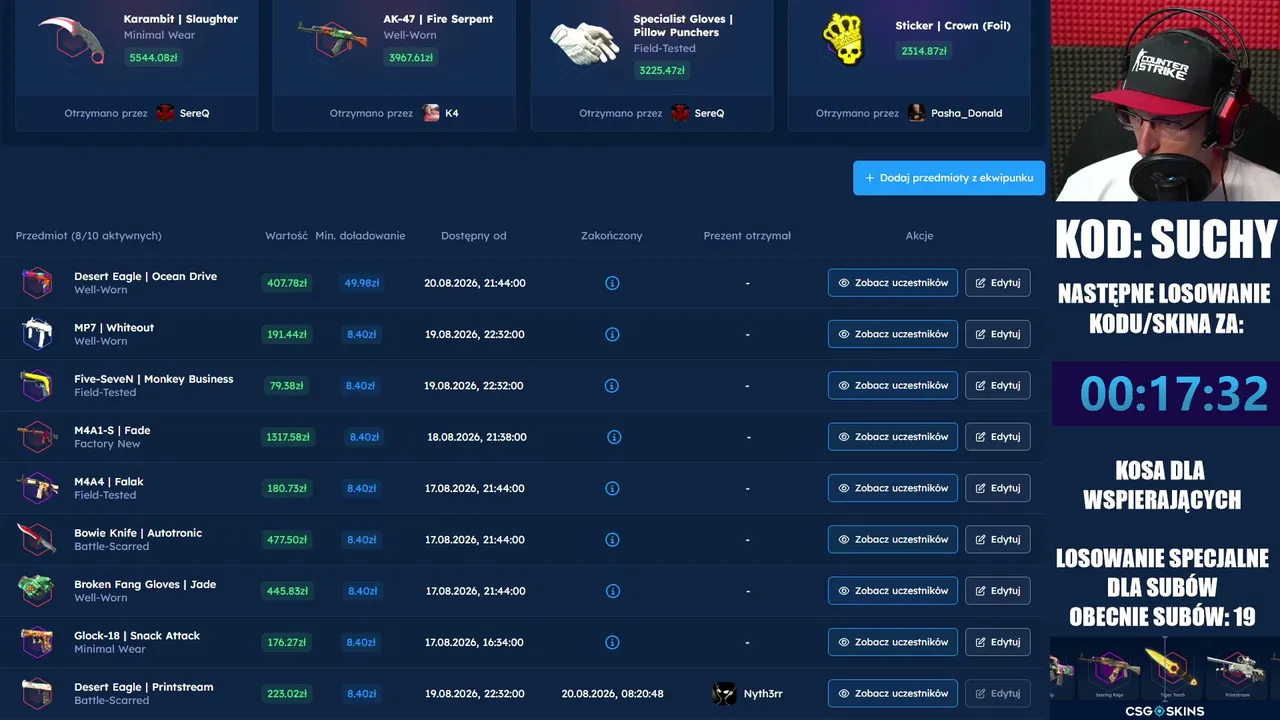The width and height of the screenshot is (1280, 720).
Task: Click the 3967.61zł price on AK-47 Fire Serpent
Action: tap(411, 58)
